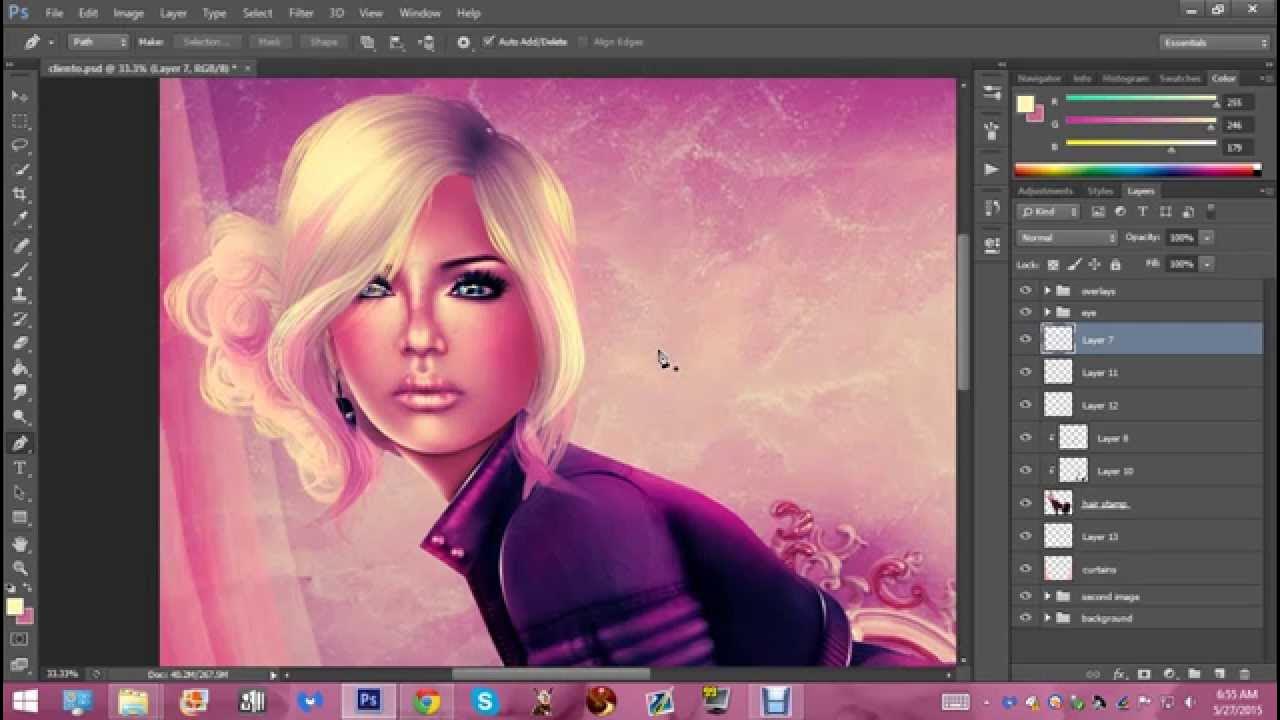Toggle the Auto Add/Delete checkbox

coord(488,42)
